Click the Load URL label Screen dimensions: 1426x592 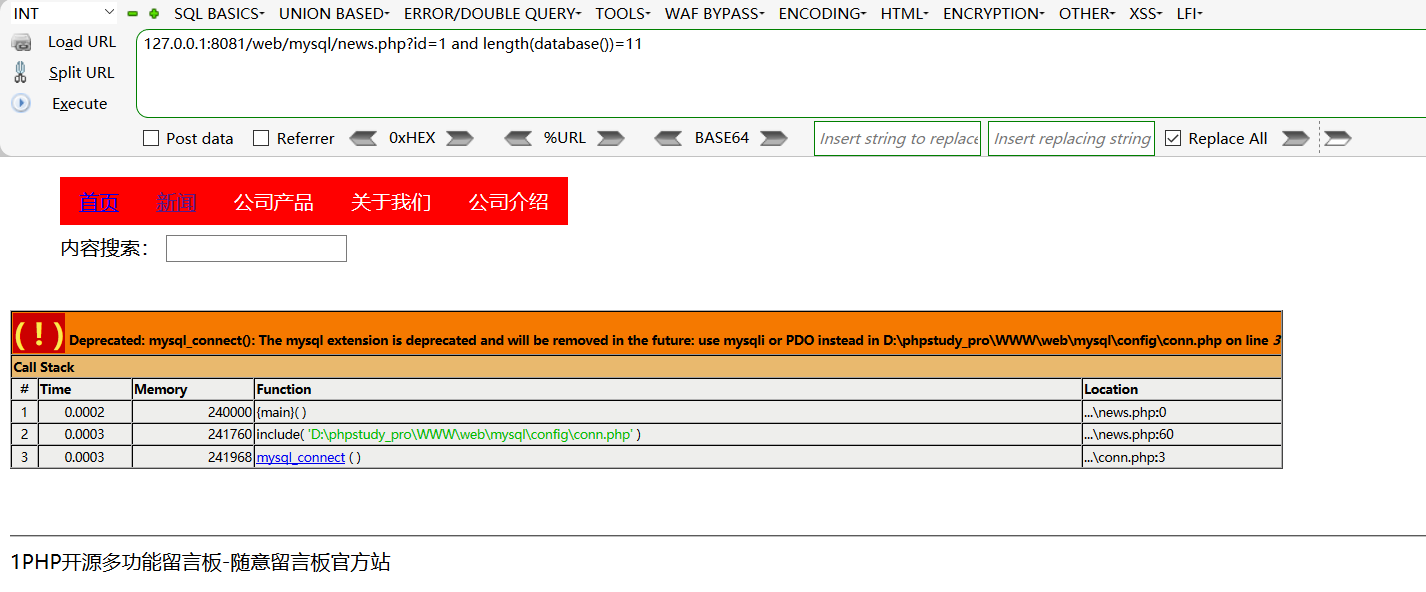82,42
